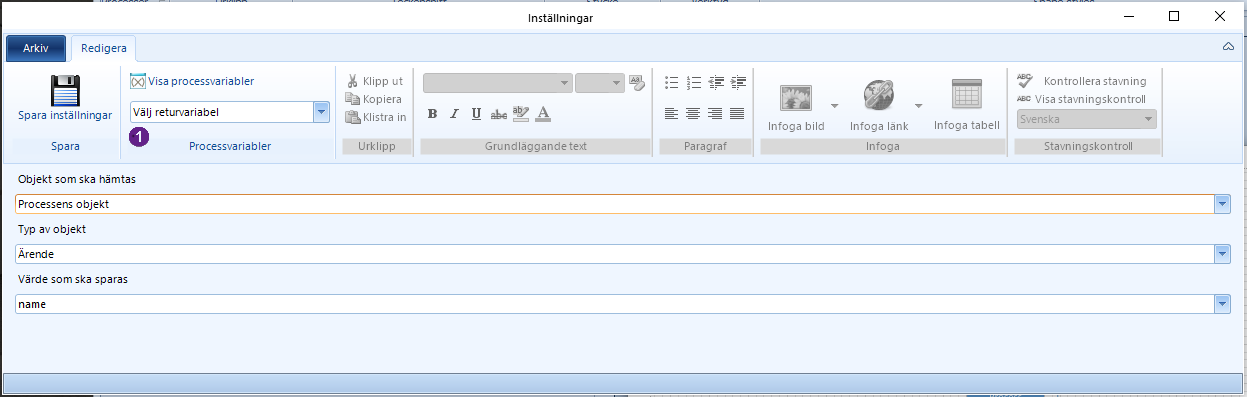Click the increase indent icon
The height and width of the screenshot is (397, 1247).
(738, 82)
